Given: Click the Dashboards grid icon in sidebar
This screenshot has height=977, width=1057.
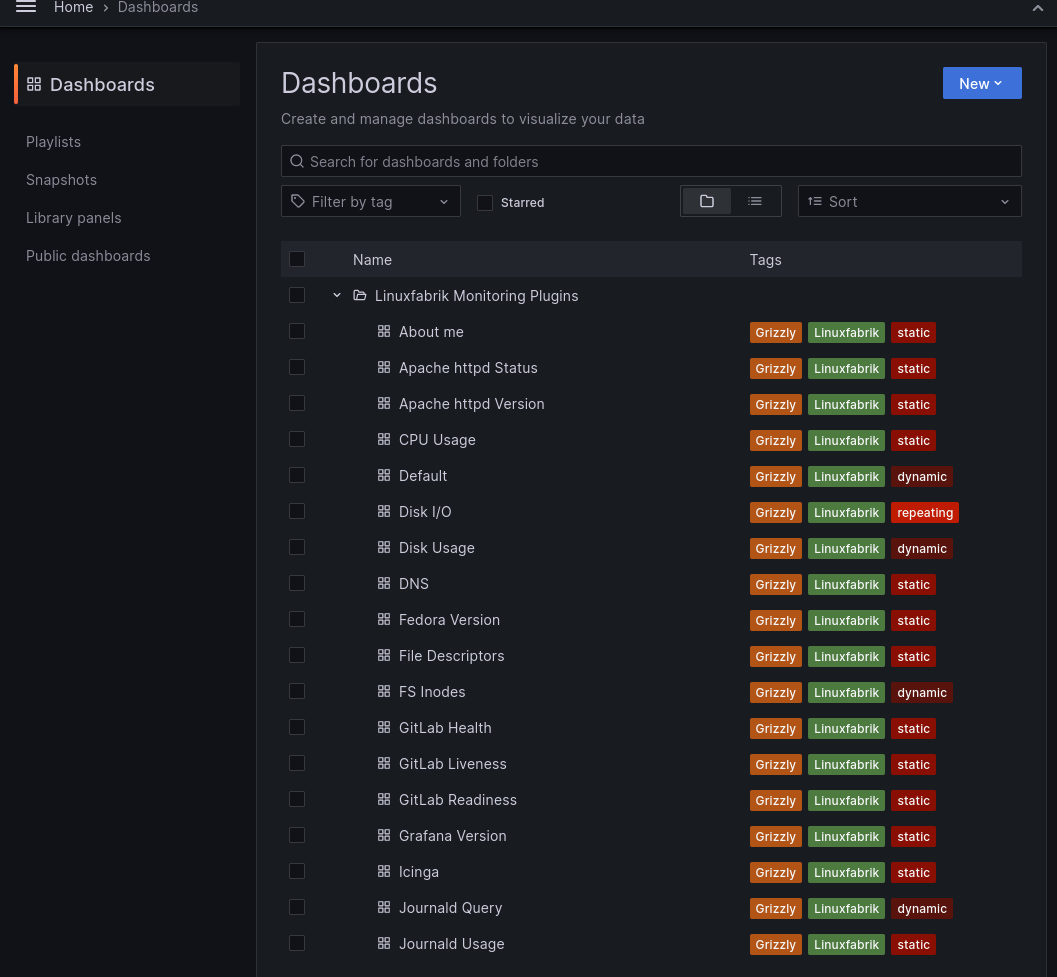Looking at the screenshot, I should tap(34, 84).
